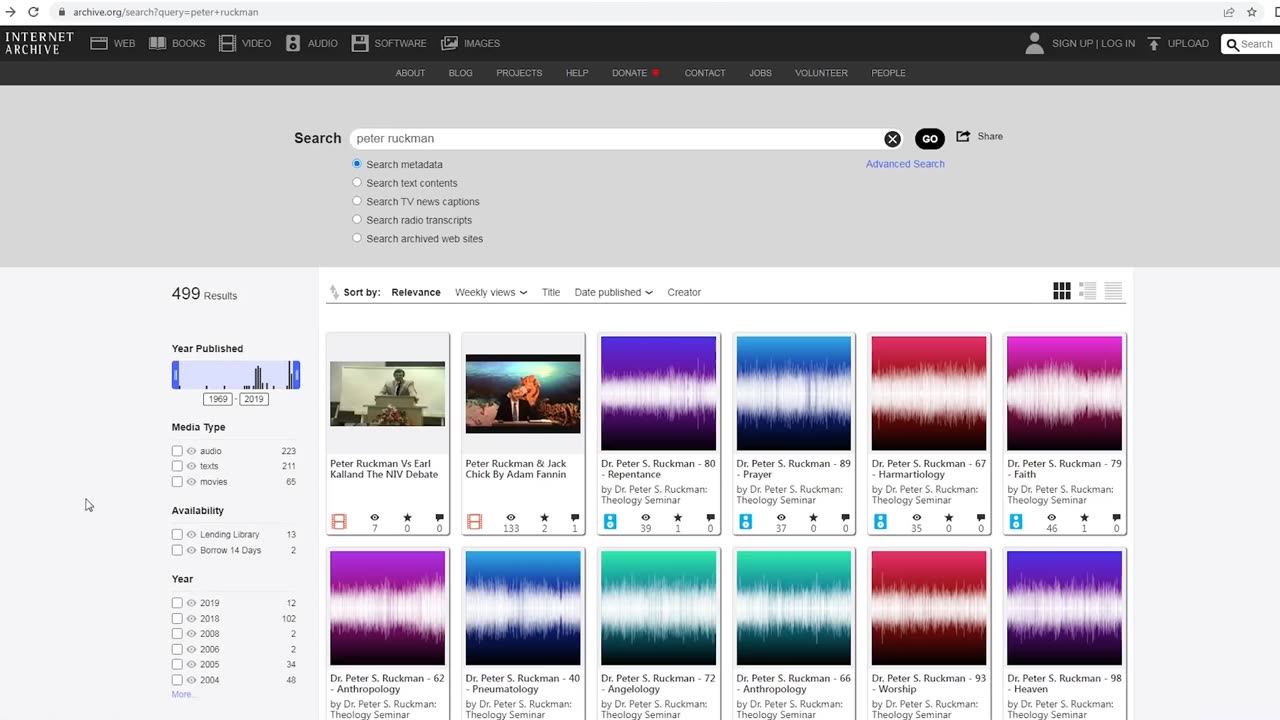
Task: Click right handle of year range slider
Action: pos(296,375)
